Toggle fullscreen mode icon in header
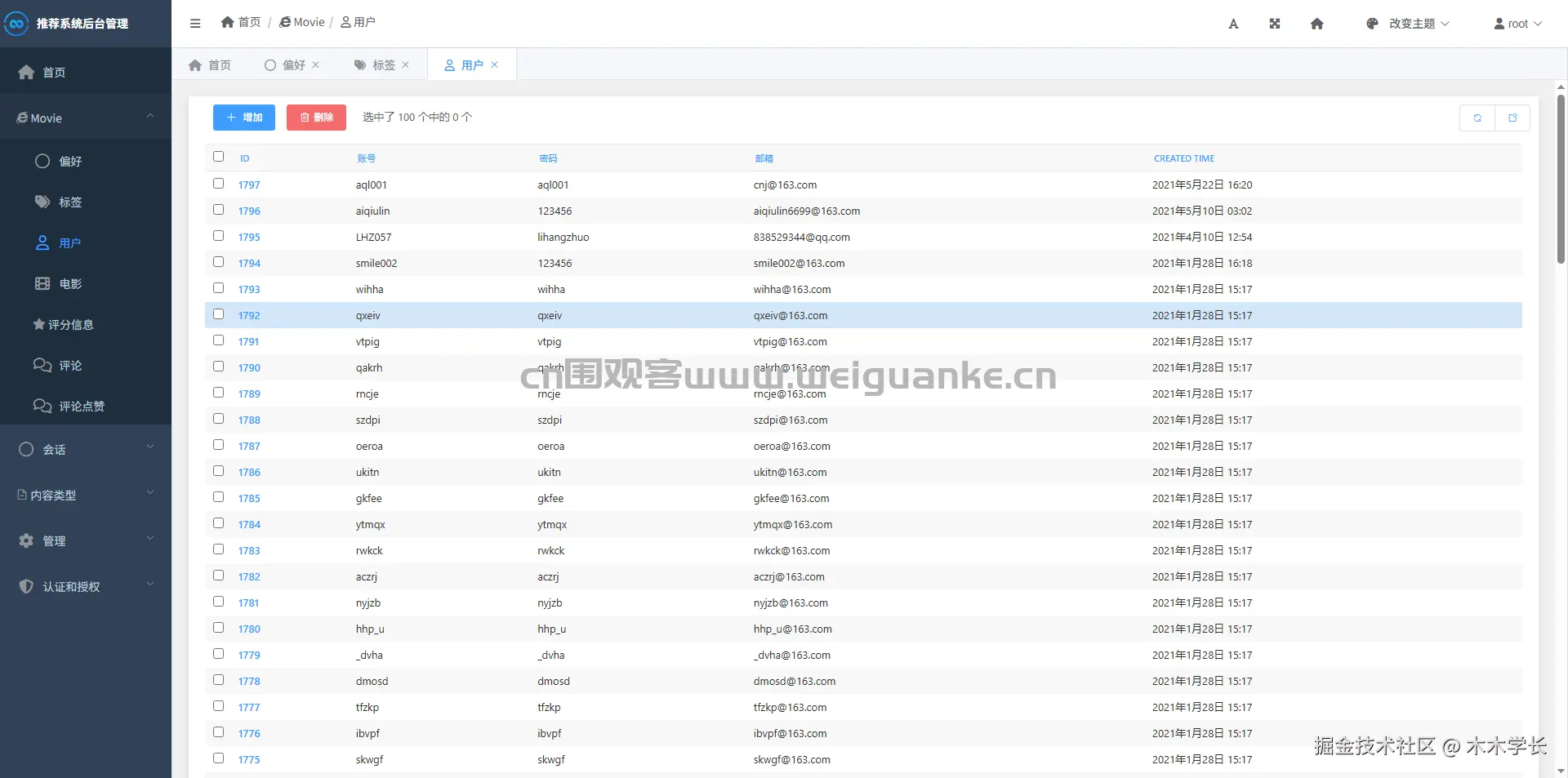This screenshot has height=778, width=1568. [1275, 24]
